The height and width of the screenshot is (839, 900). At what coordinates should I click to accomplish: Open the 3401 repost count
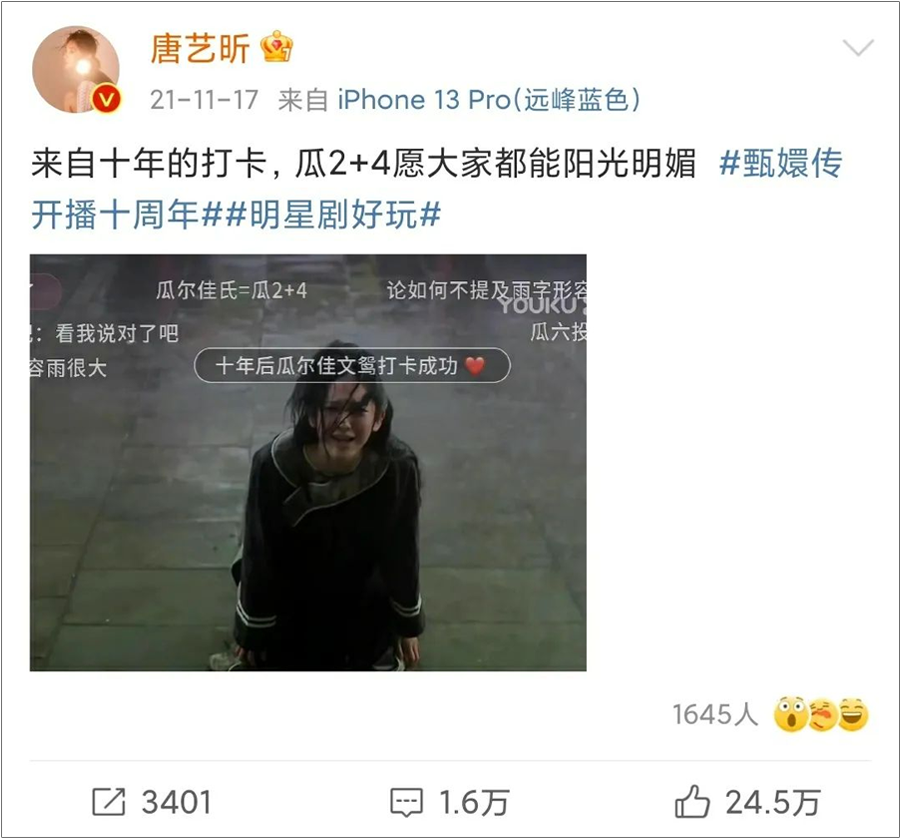click(177, 802)
